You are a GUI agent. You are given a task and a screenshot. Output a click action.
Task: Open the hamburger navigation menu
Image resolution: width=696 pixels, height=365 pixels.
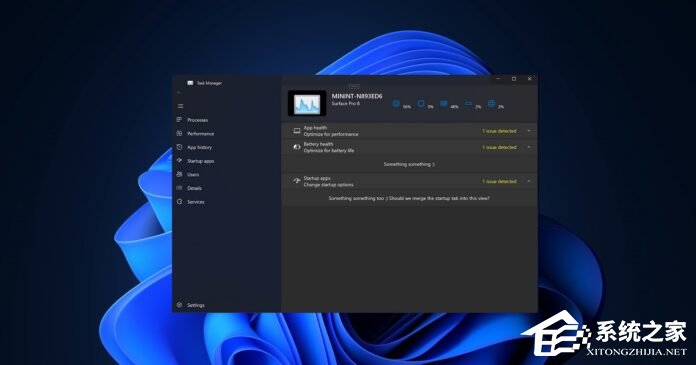pos(180,106)
